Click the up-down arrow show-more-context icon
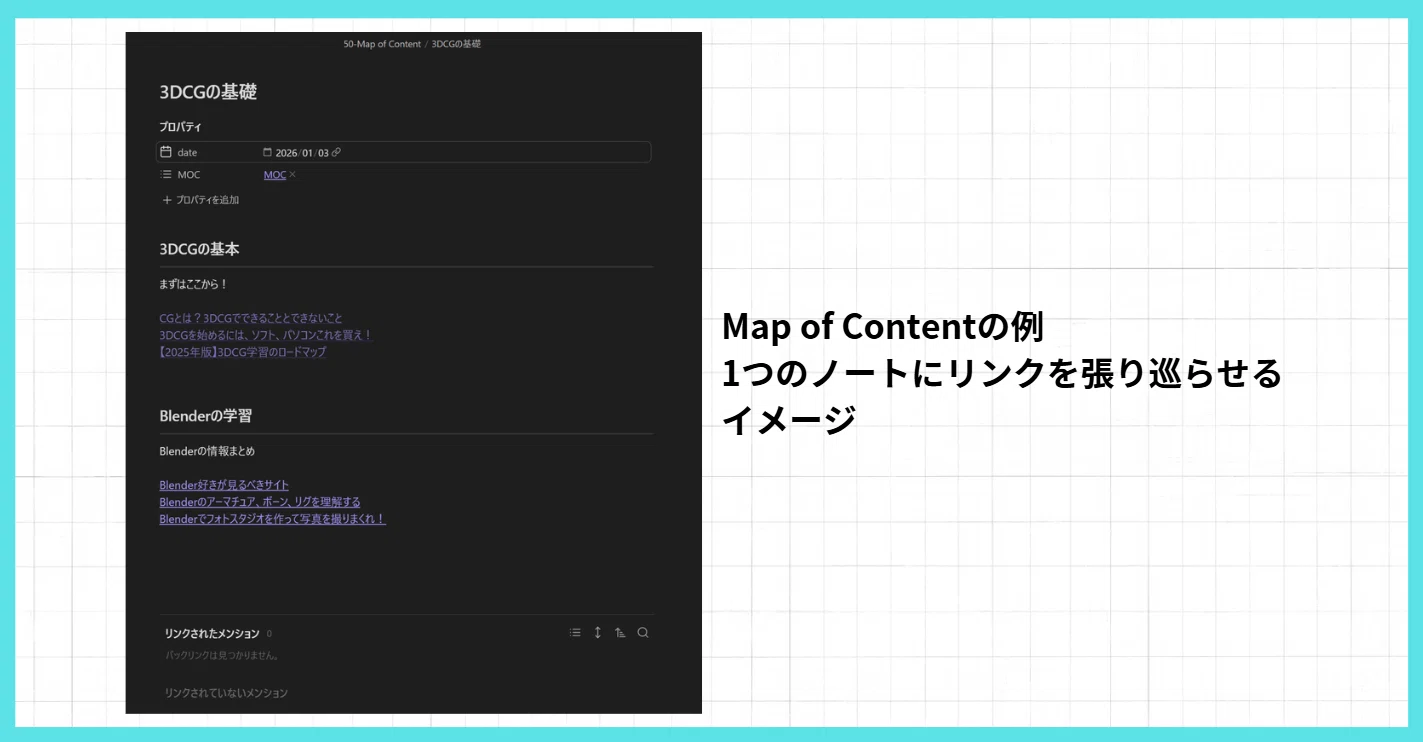Viewport: 1423px width, 742px height. click(598, 632)
